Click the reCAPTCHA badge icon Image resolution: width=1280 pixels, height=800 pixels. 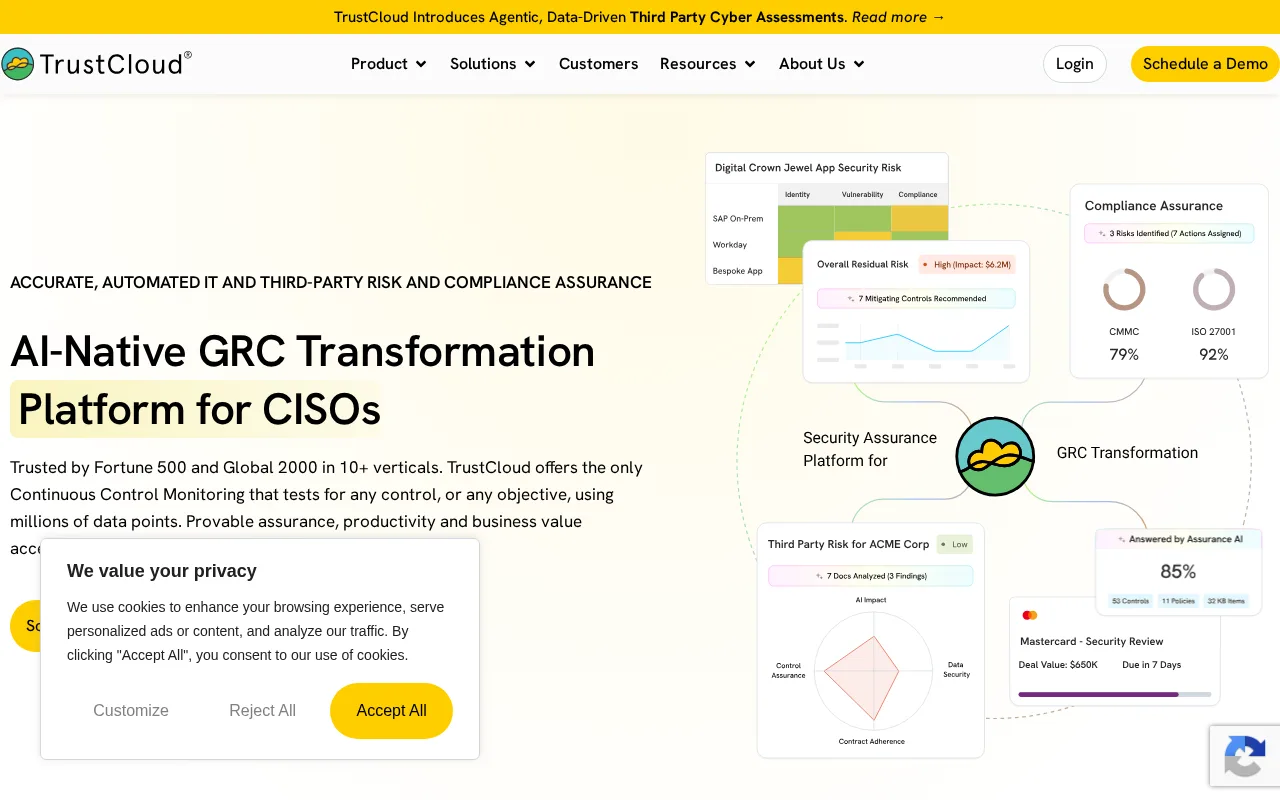pyautogui.click(x=1245, y=755)
